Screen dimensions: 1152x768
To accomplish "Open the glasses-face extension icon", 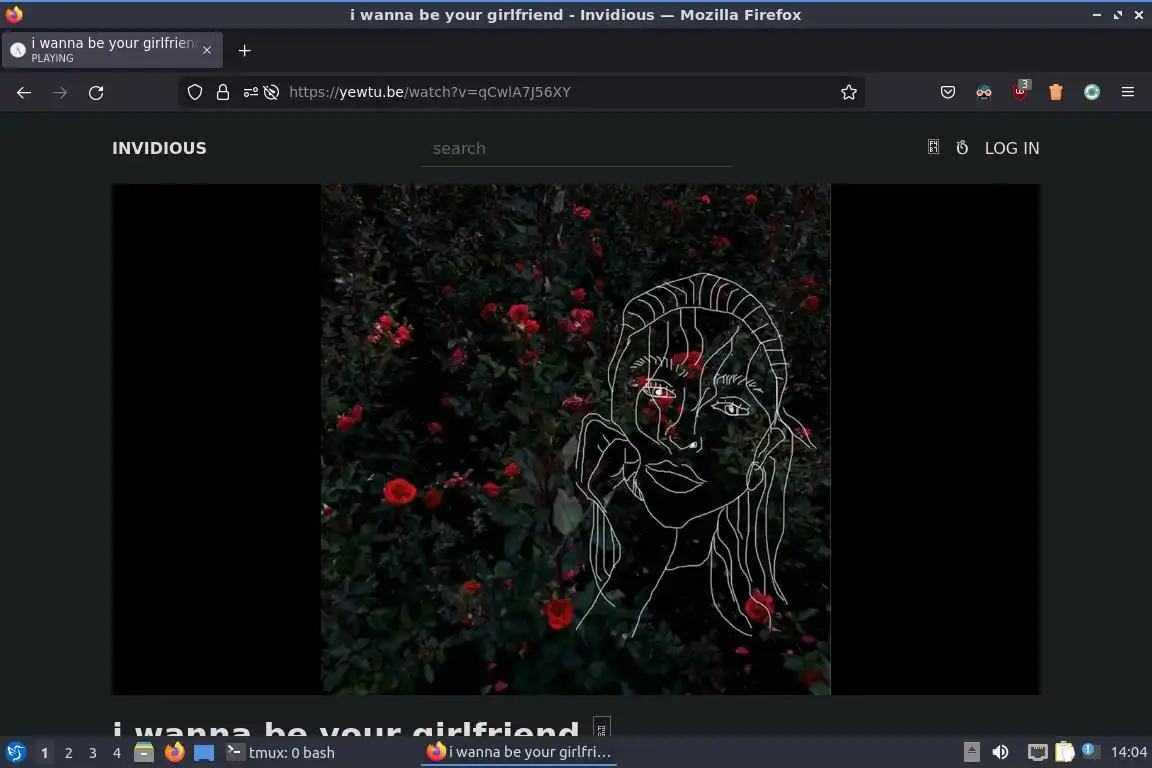I will click(x=984, y=92).
